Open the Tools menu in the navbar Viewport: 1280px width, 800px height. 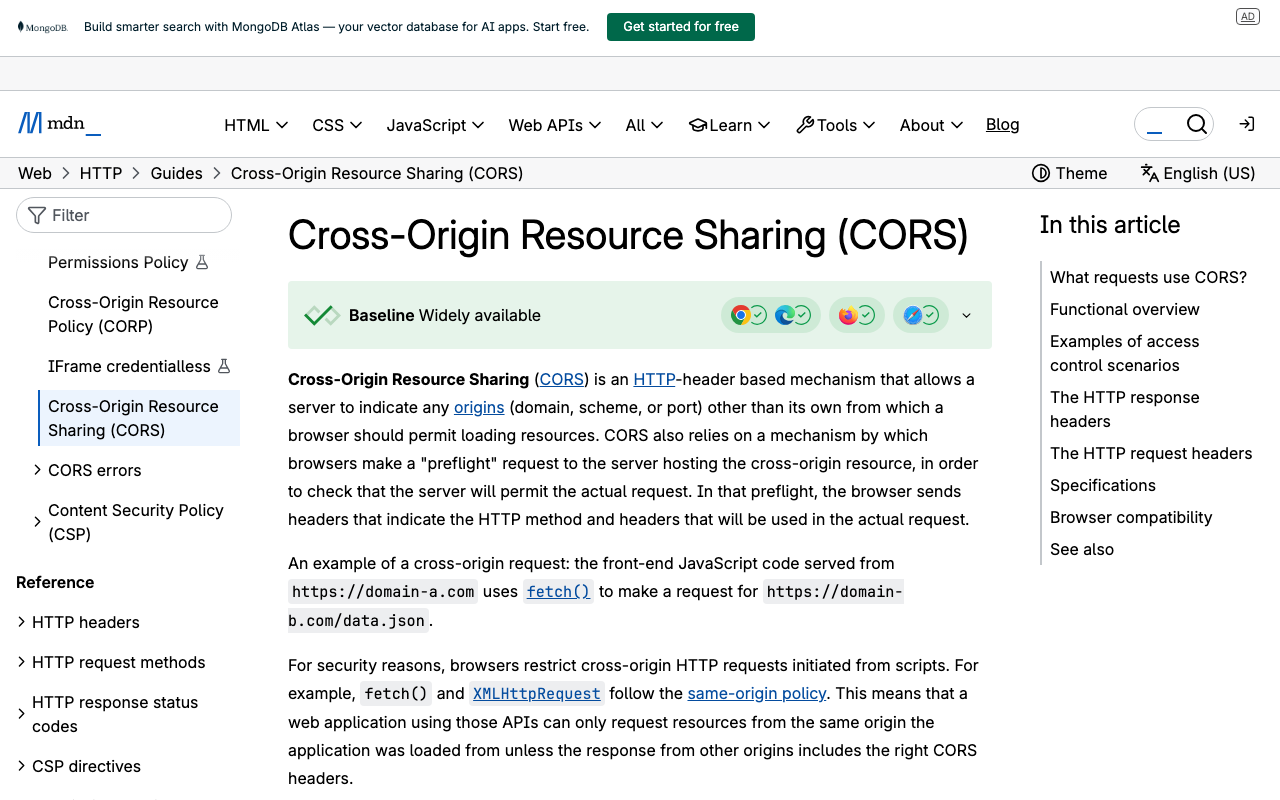click(836, 124)
